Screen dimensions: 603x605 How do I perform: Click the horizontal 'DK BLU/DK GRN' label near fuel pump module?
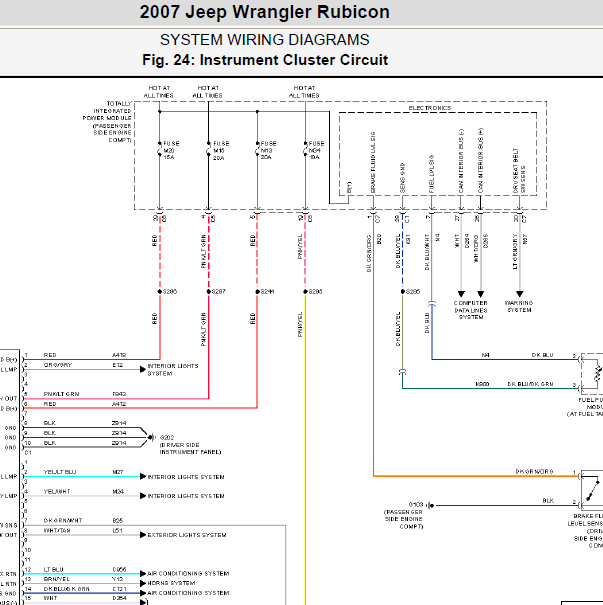coord(530,384)
